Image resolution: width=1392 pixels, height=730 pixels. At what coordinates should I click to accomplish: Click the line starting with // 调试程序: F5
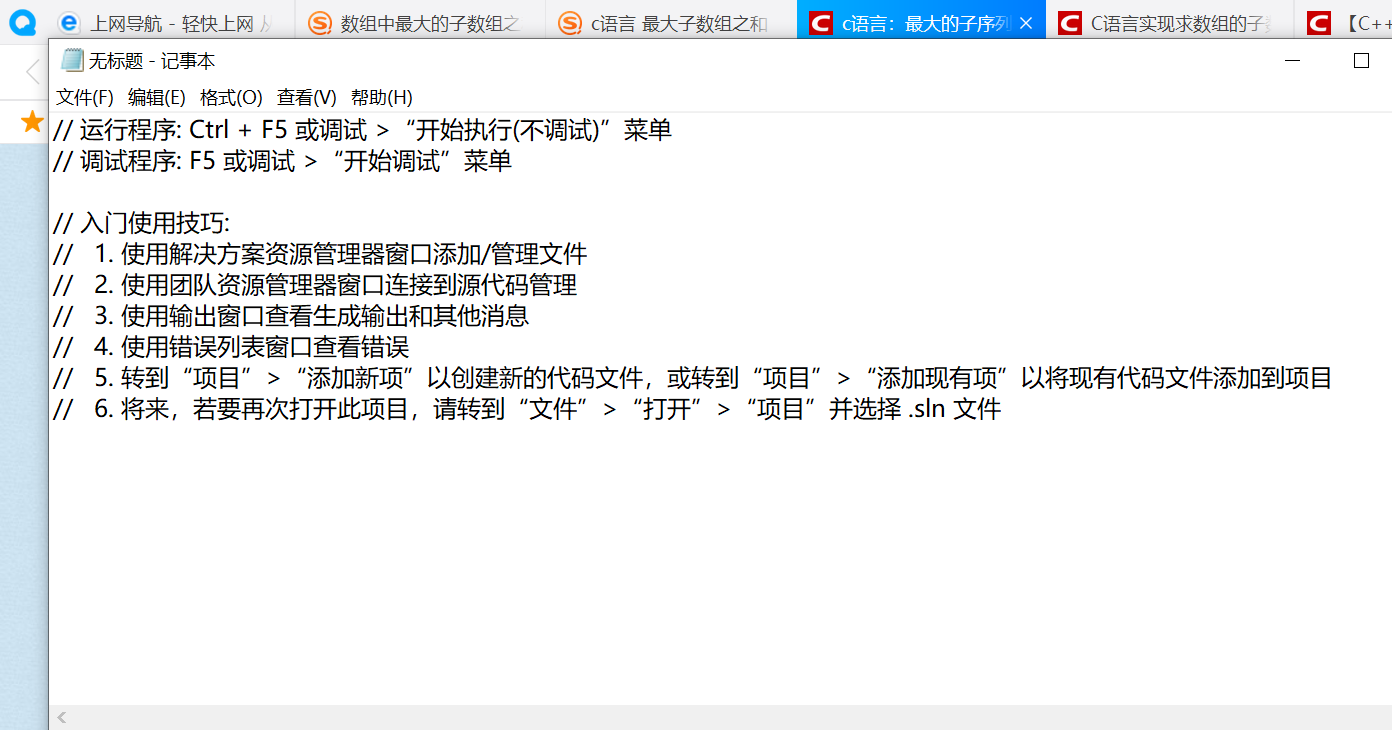[282, 161]
